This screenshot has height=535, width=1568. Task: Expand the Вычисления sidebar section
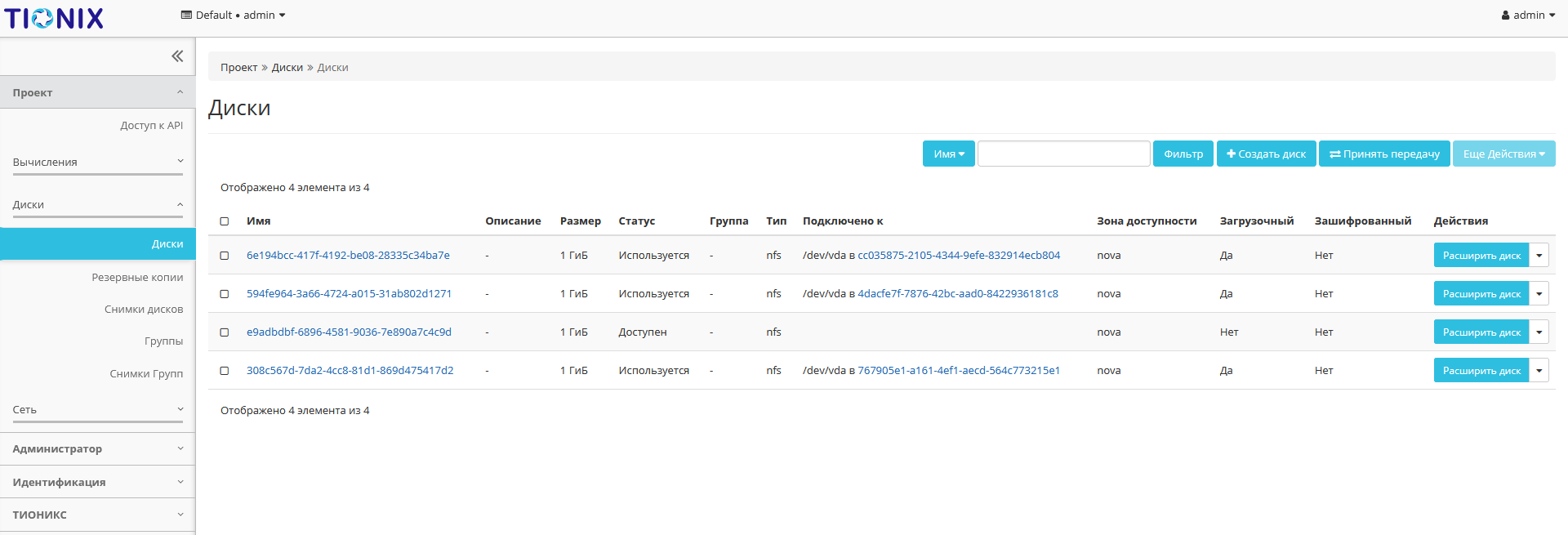[98, 162]
